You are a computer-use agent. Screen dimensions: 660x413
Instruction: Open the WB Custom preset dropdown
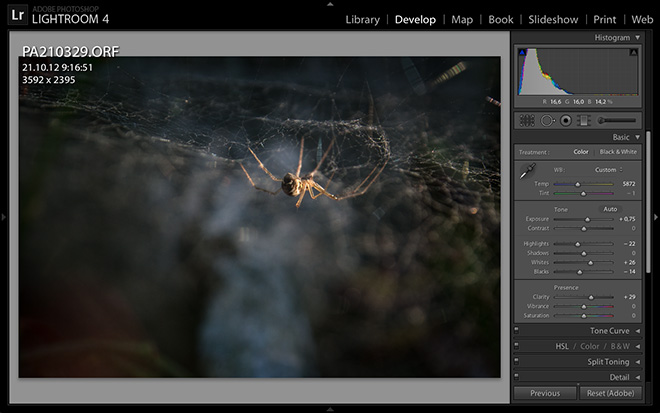point(608,169)
